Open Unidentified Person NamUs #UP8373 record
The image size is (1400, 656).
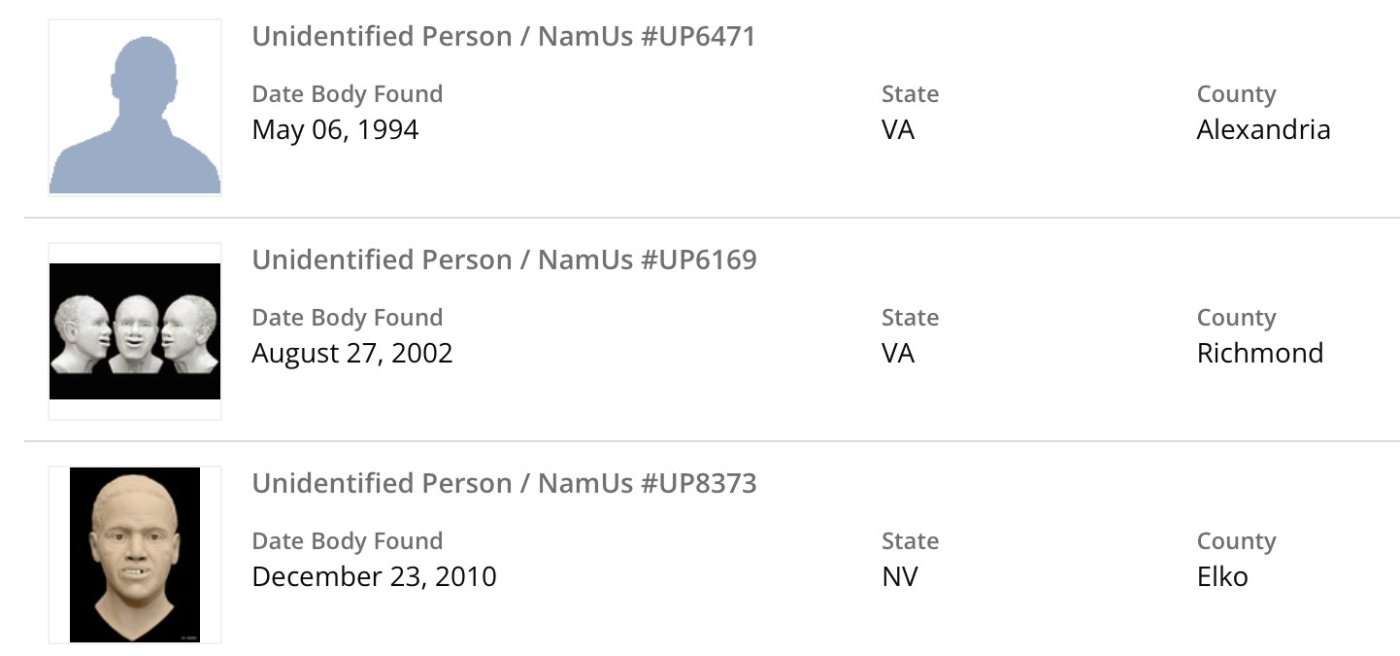(504, 484)
